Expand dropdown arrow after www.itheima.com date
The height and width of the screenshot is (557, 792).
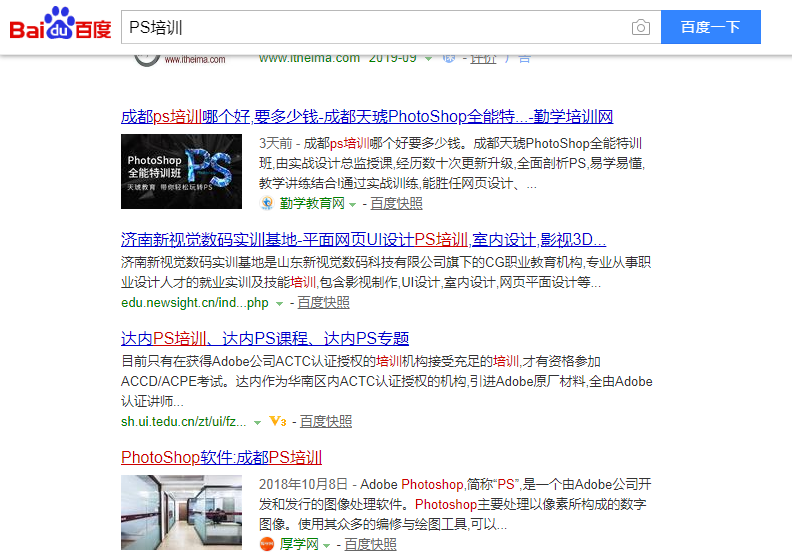tap(428, 59)
